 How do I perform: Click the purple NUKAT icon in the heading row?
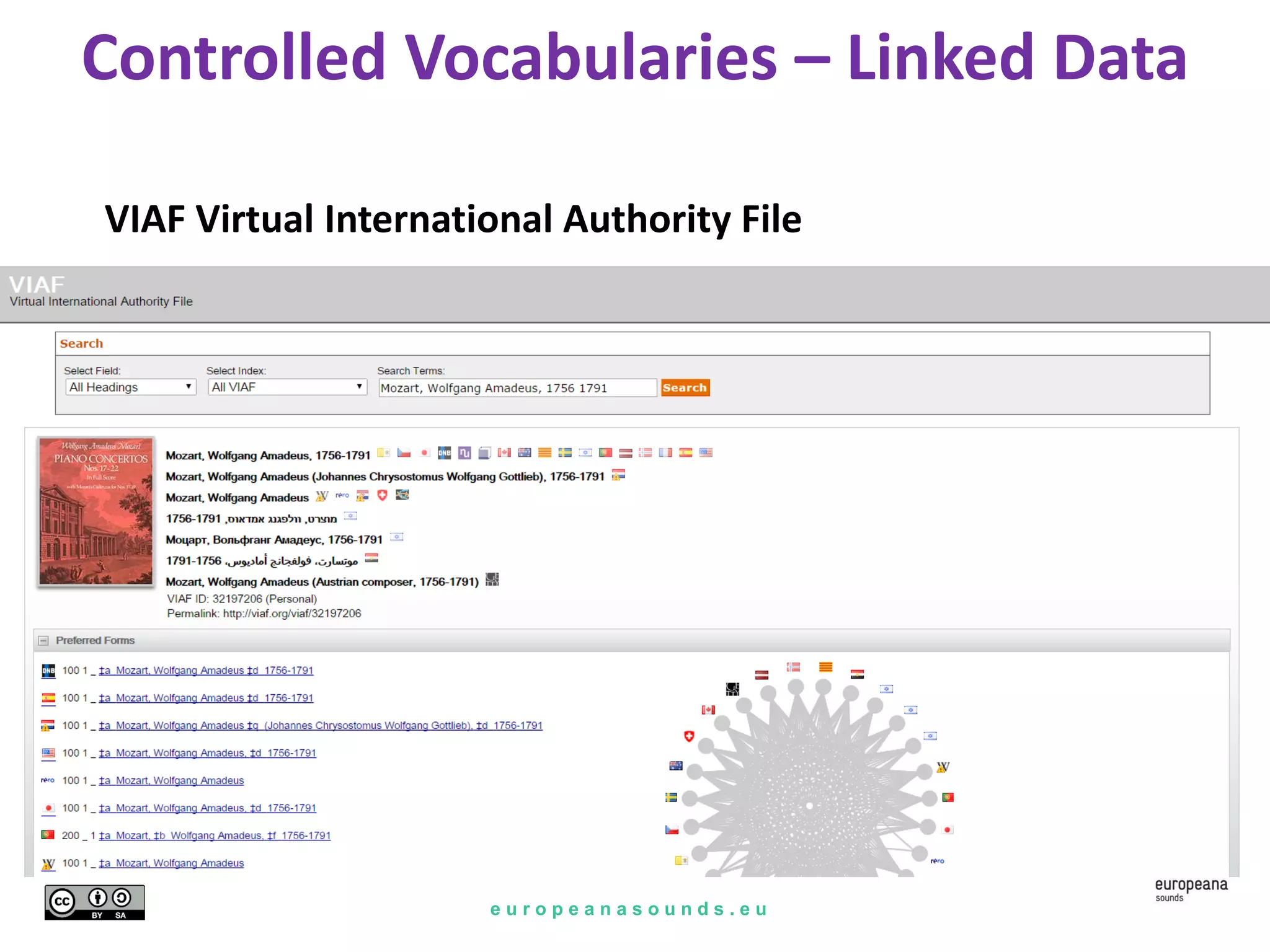[464, 453]
